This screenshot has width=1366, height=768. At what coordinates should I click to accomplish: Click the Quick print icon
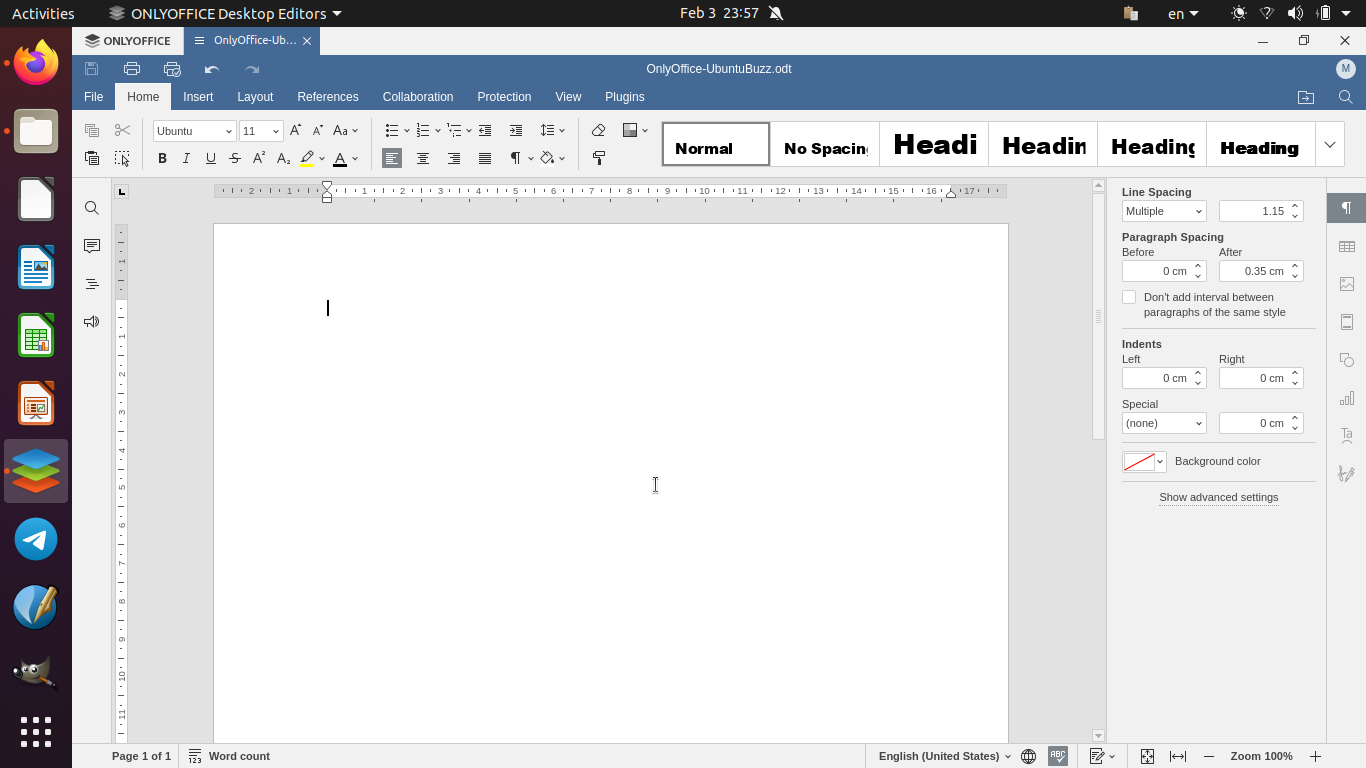[x=172, y=69]
